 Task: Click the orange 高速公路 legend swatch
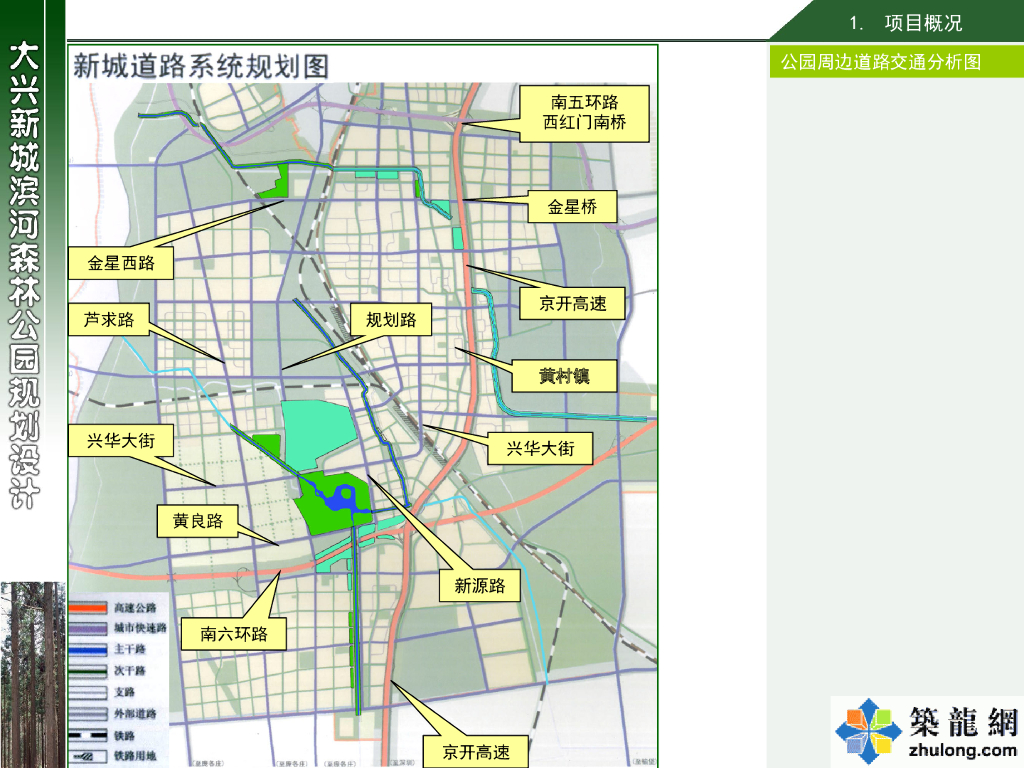pyautogui.click(x=88, y=608)
